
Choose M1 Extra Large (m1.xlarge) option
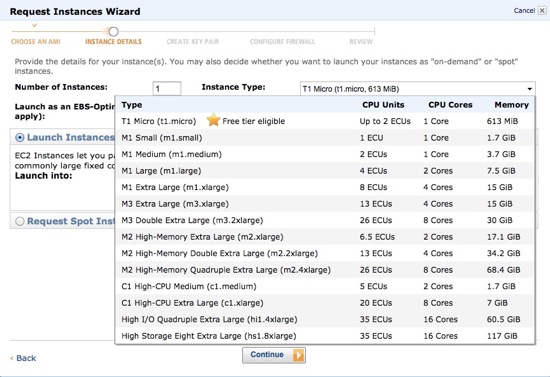point(324,187)
